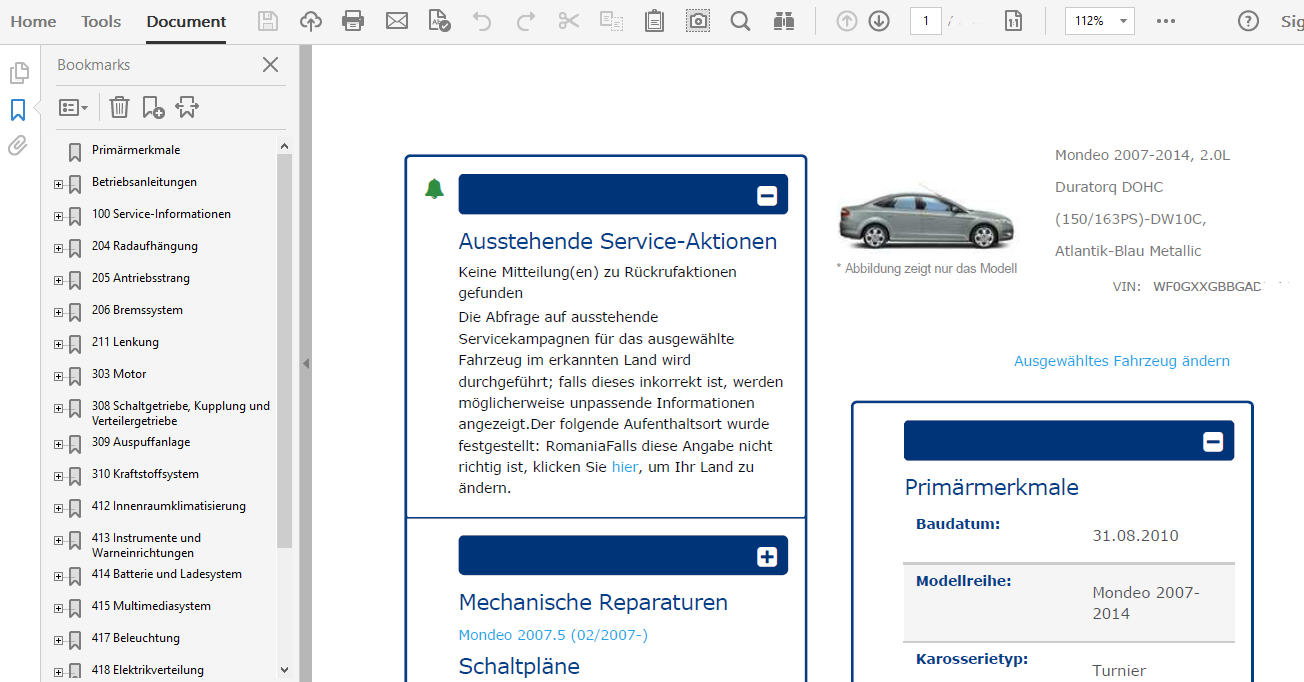The width and height of the screenshot is (1304, 682).
Task: Click the page number input field
Action: (x=925, y=21)
